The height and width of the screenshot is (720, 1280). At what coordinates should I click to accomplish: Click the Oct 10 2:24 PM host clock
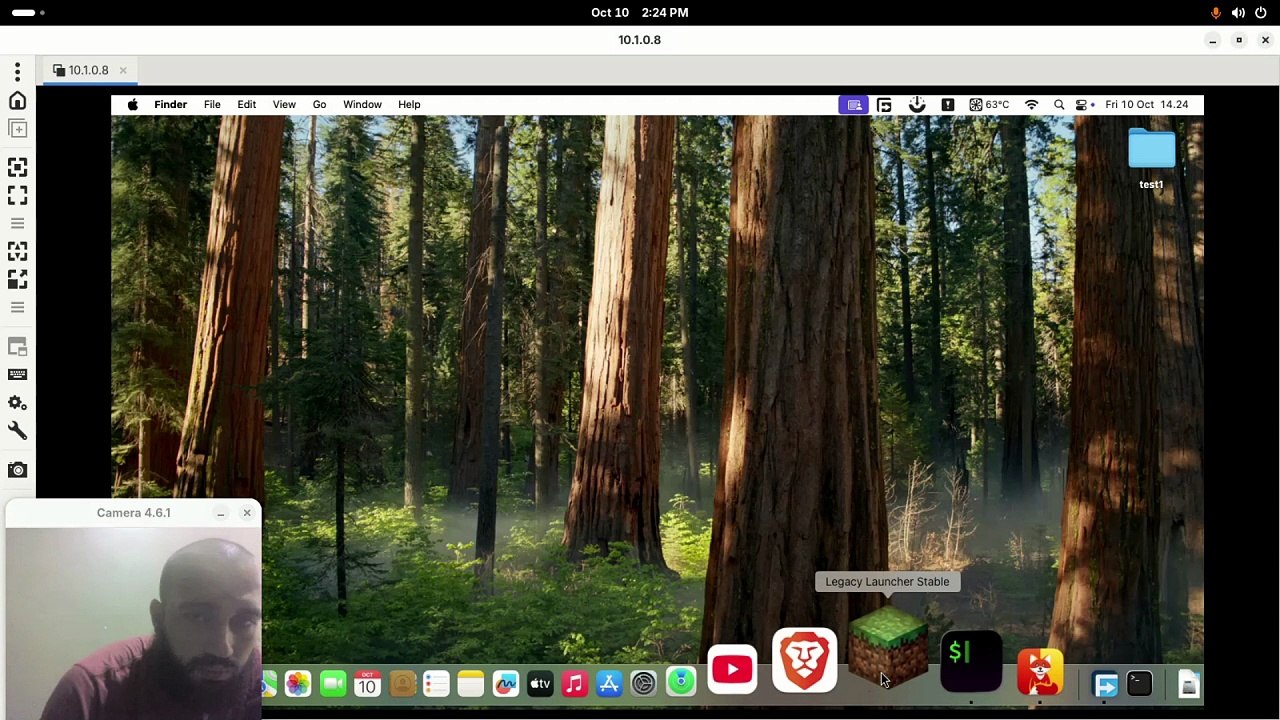(x=639, y=12)
